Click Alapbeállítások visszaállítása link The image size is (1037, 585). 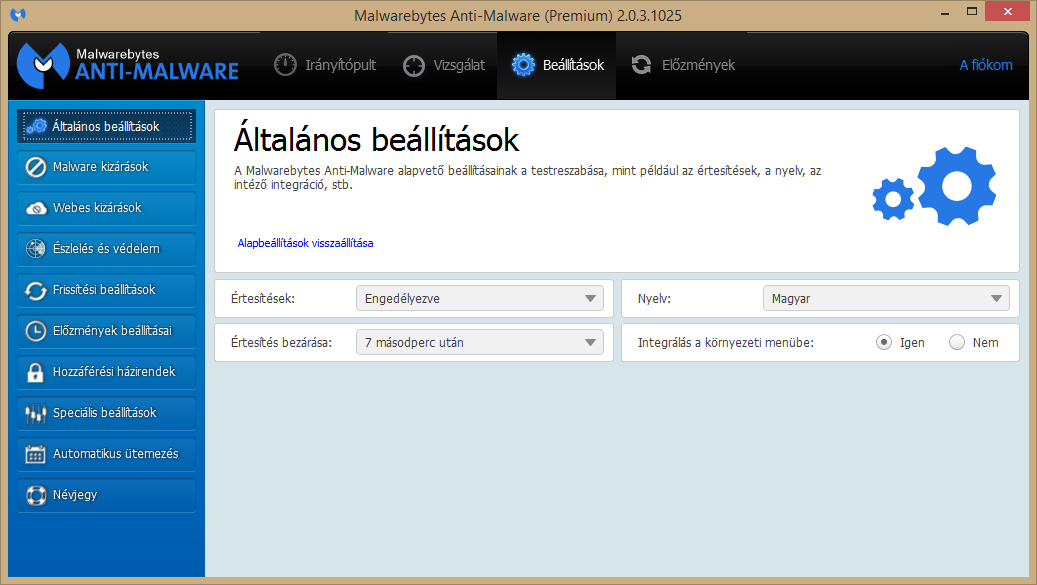[x=306, y=243]
